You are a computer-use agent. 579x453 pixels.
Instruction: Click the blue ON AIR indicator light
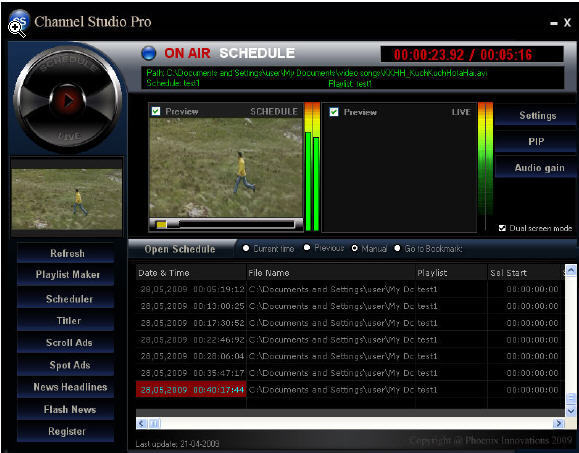pyautogui.click(x=149, y=53)
